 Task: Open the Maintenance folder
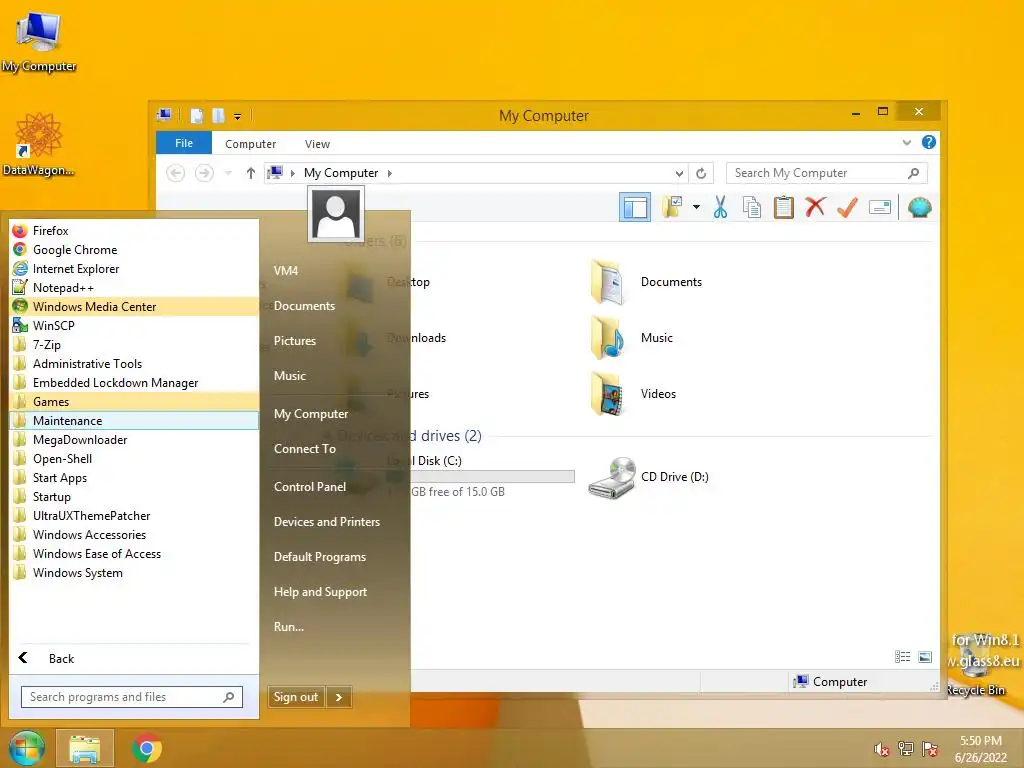point(134,421)
